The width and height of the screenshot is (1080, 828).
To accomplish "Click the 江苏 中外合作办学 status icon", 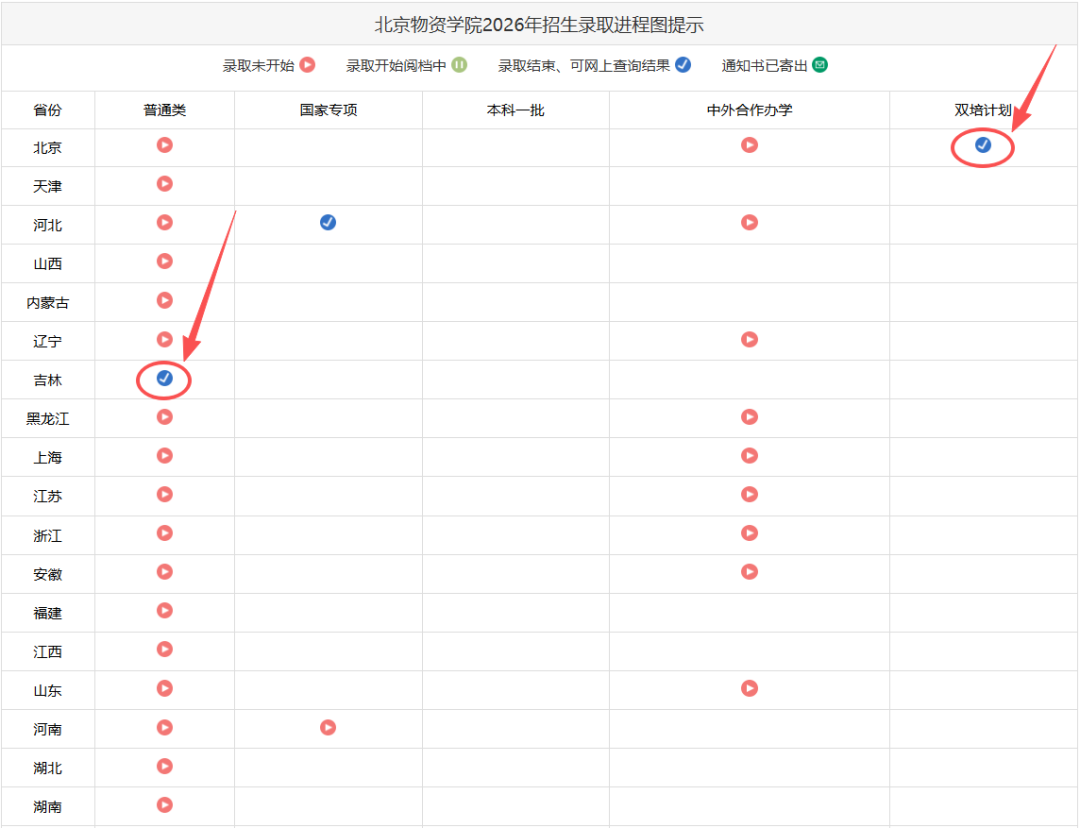I will (x=749, y=494).
